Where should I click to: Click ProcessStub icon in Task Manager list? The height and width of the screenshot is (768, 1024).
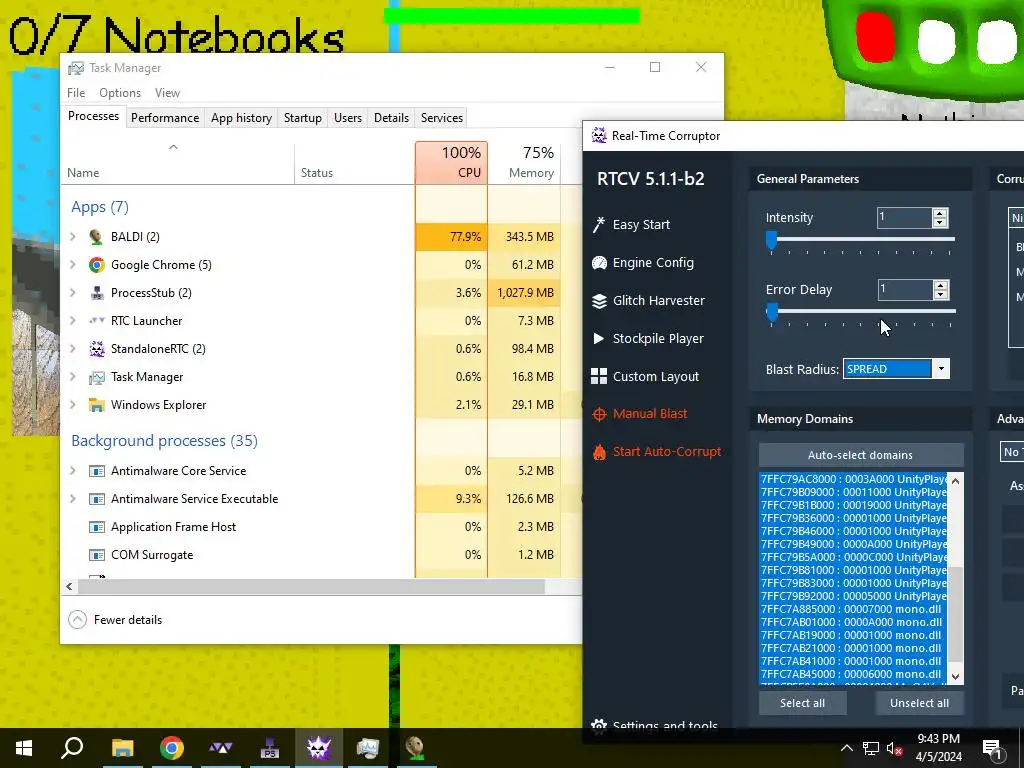click(97, 293)
